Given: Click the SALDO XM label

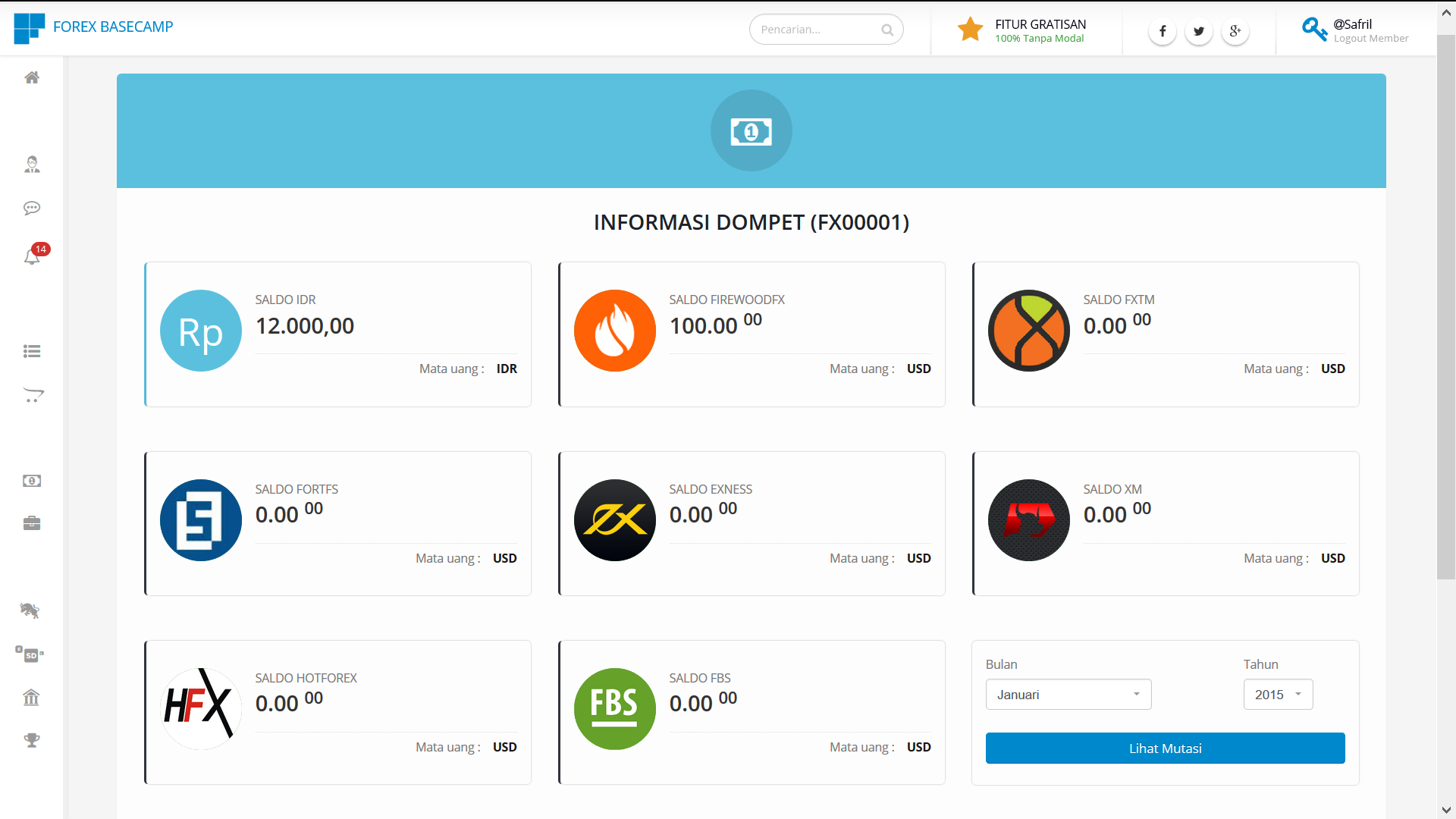Looking at the screenshot, I should [1112, 489].
